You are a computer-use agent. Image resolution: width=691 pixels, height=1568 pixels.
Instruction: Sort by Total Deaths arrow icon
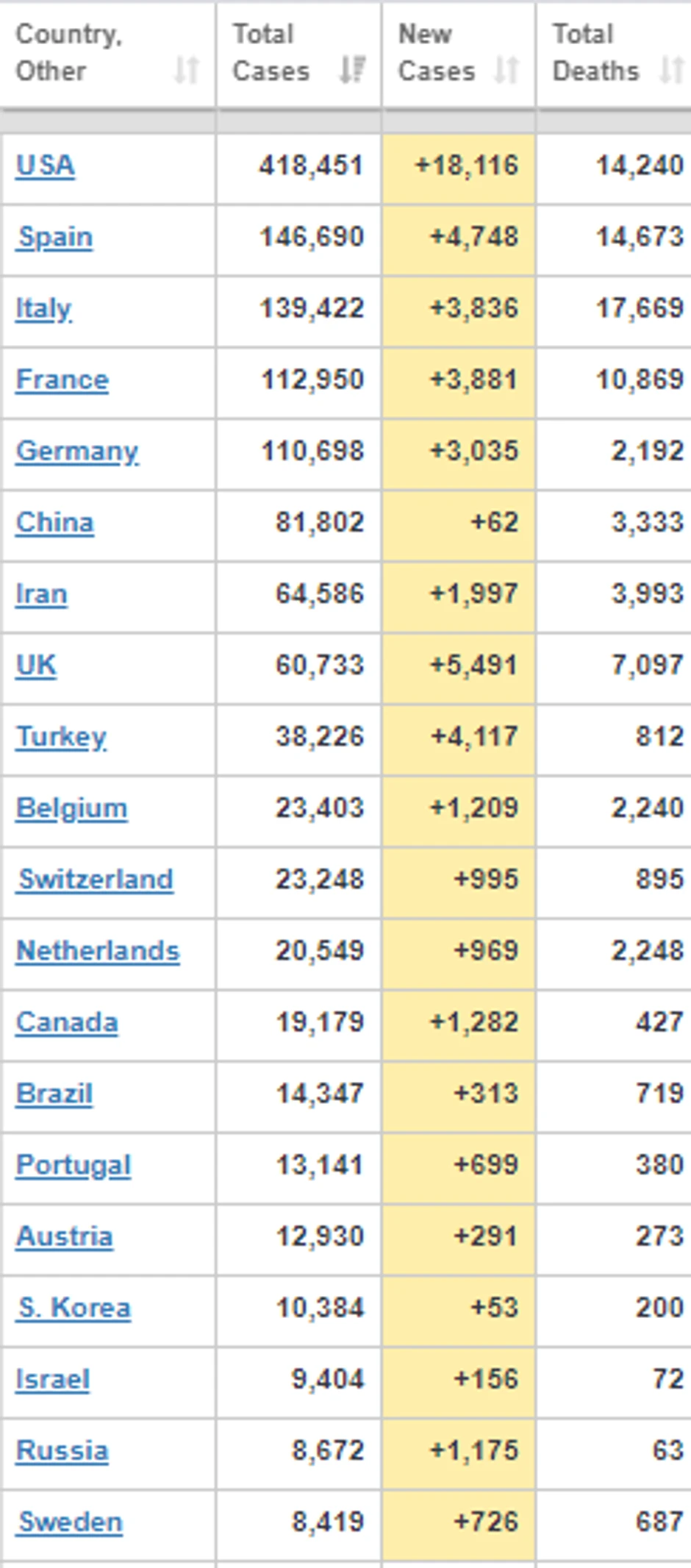coord(671,71)
